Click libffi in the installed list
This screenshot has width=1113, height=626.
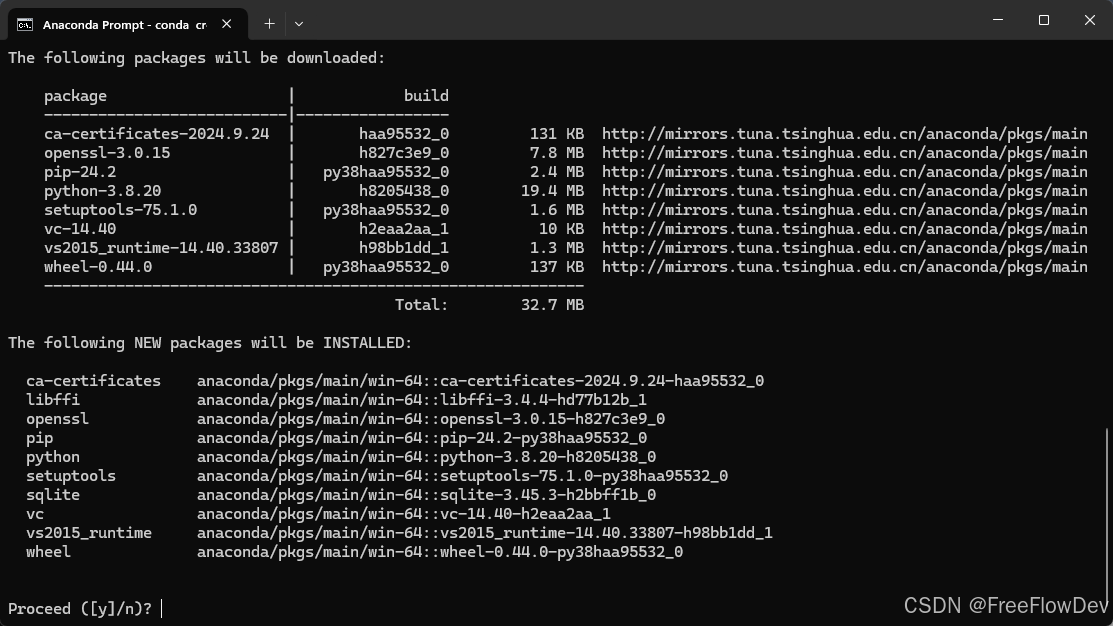pos(53,400)
